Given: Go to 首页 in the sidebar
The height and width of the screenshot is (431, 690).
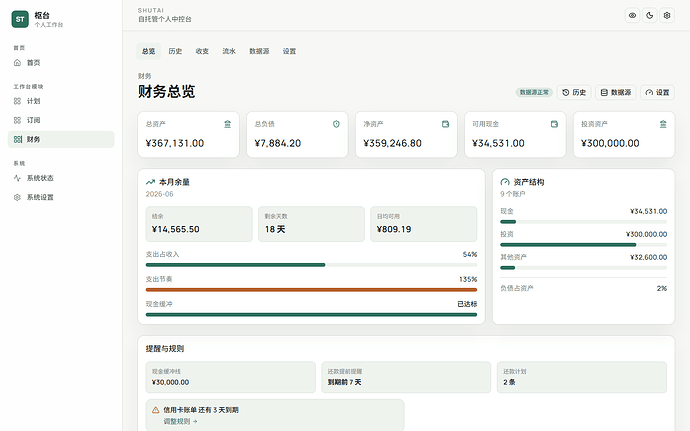Looking at the screenshot, I should click(61, 63).
